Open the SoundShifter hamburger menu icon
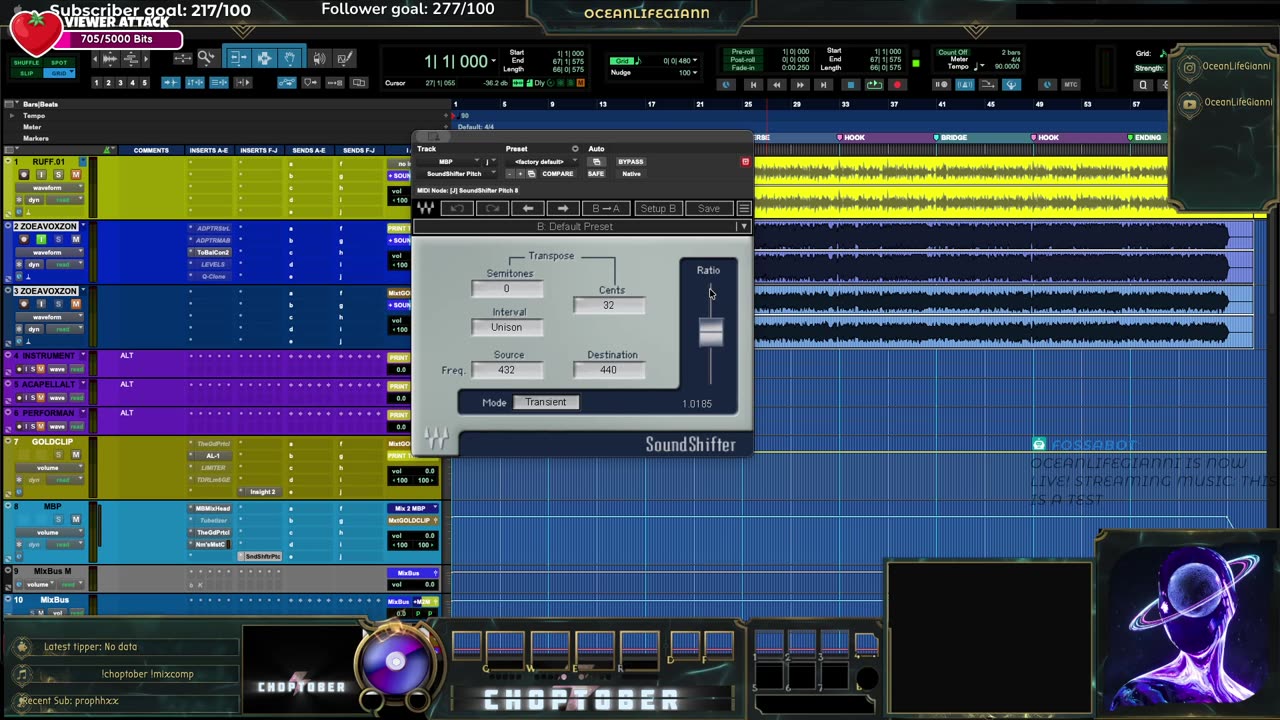The image size is (1280, 720). pos(744,208)
